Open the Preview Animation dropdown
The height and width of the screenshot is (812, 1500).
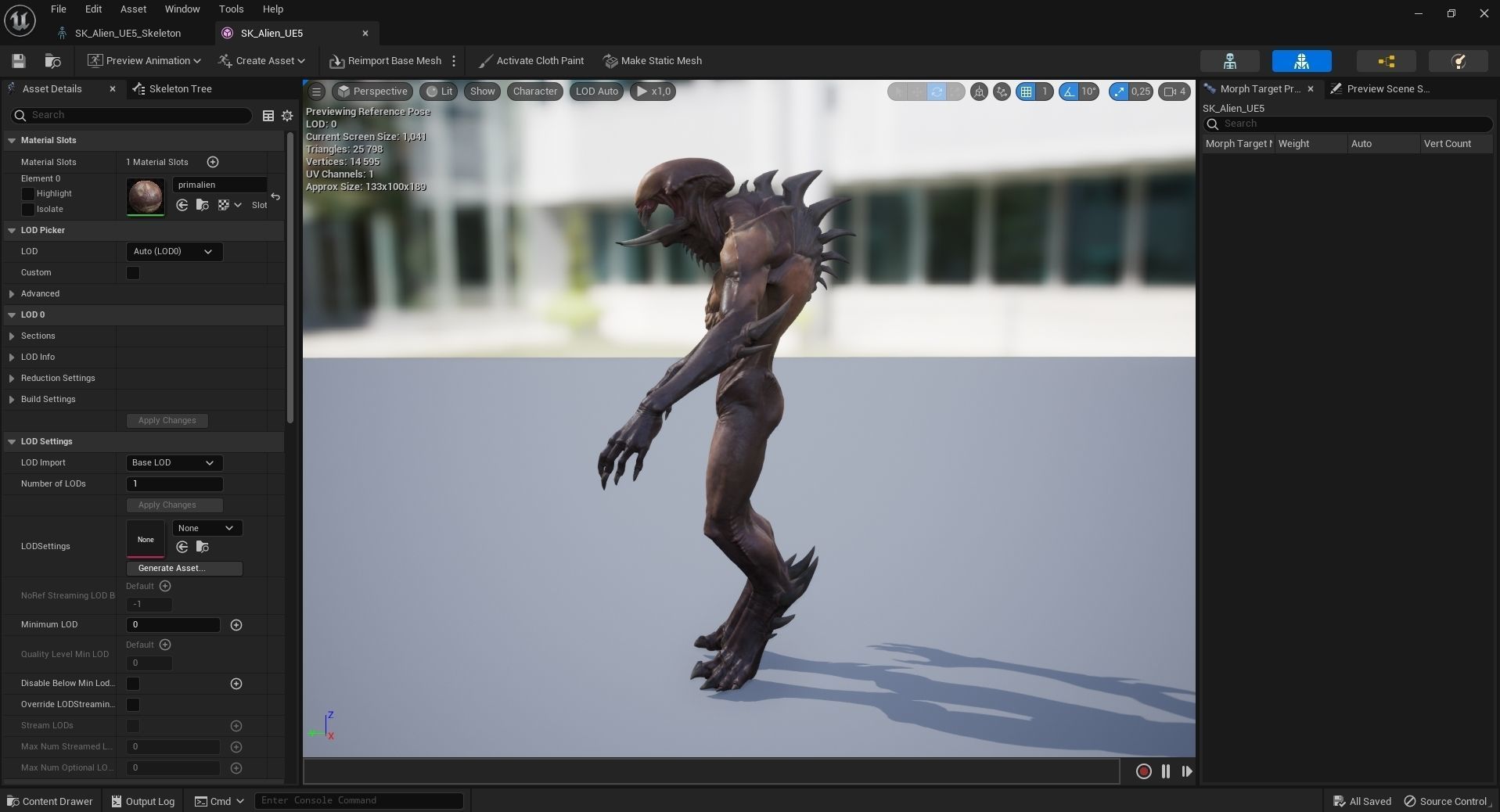pyautogui.click(x=144, y=61)
